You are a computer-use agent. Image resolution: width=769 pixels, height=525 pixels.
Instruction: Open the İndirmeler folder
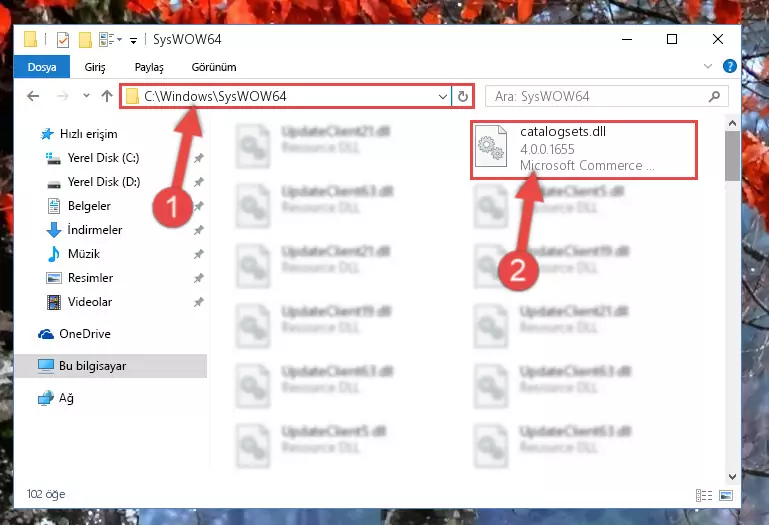95,230
